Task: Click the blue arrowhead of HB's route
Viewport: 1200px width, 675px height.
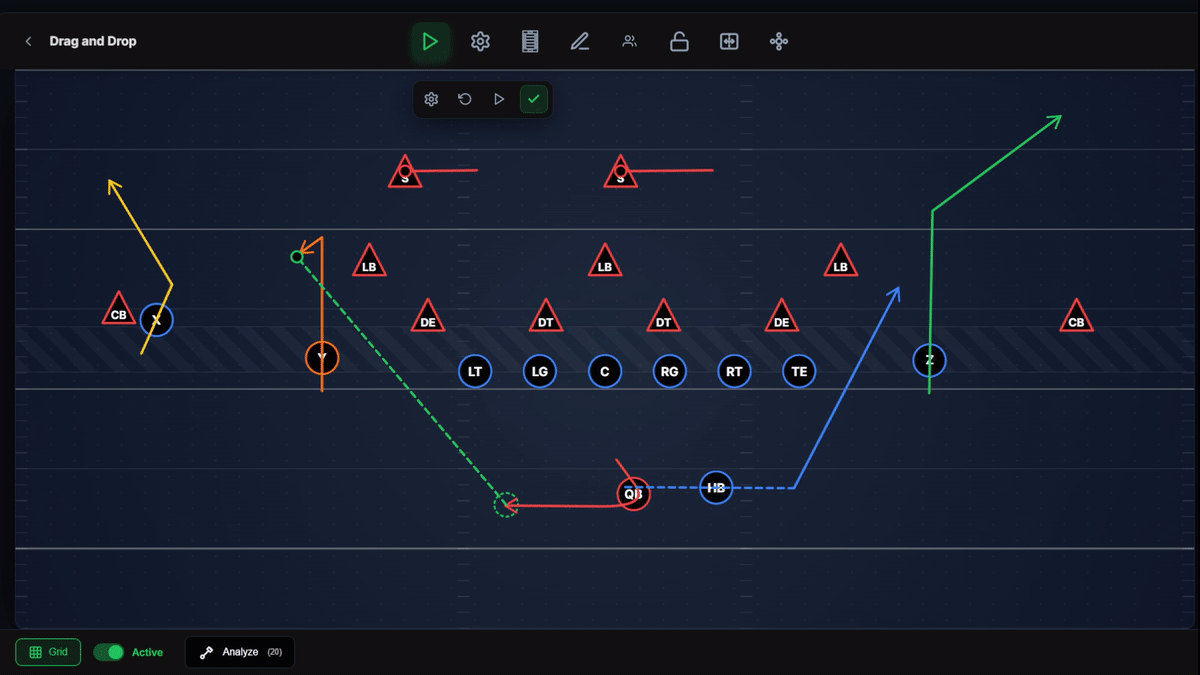Action: tap(894, 293)
